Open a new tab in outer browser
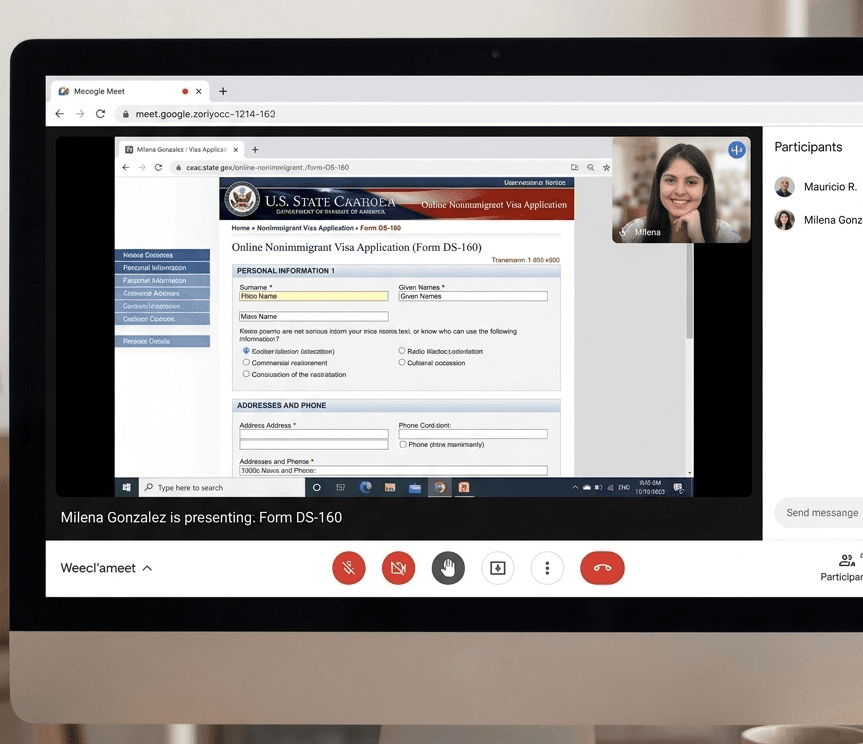The image size is (863, 744). tap(223, 91)
